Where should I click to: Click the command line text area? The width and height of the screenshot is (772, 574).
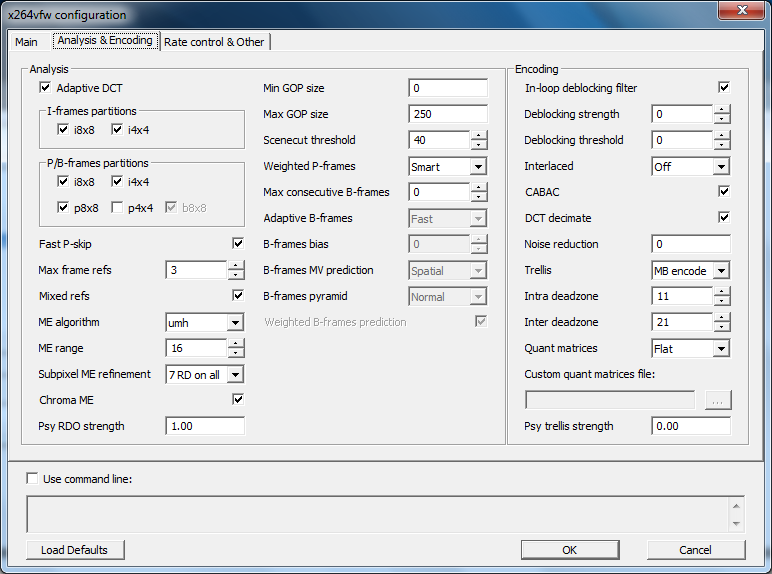click(x=386, y=514)
